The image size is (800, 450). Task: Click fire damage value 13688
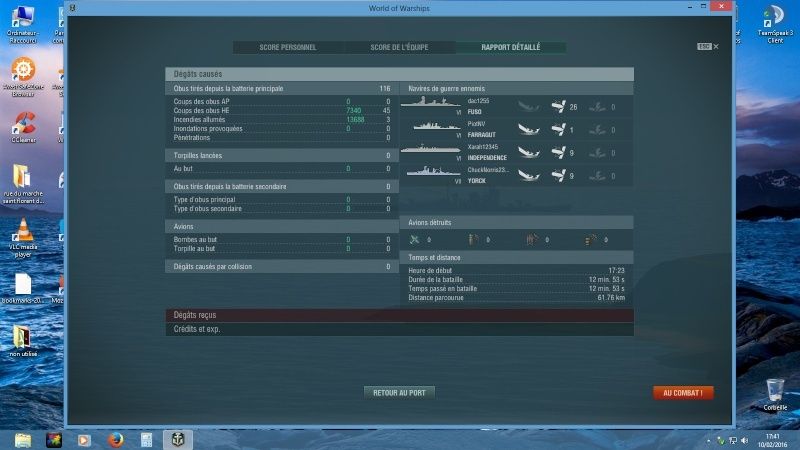click(x=356, y=120)
